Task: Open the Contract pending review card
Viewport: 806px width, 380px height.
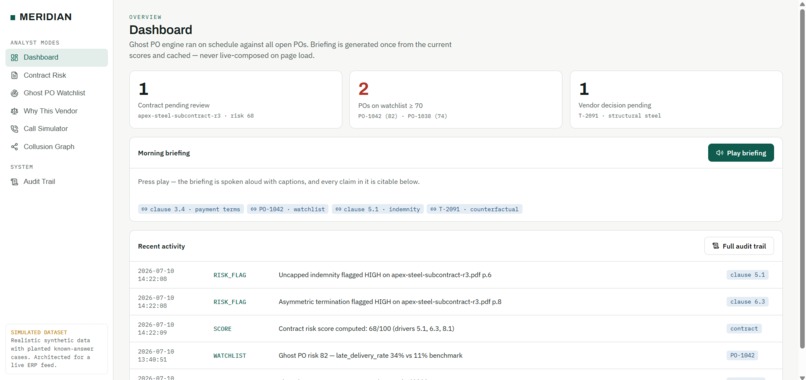Action: [x=236, y=100]
